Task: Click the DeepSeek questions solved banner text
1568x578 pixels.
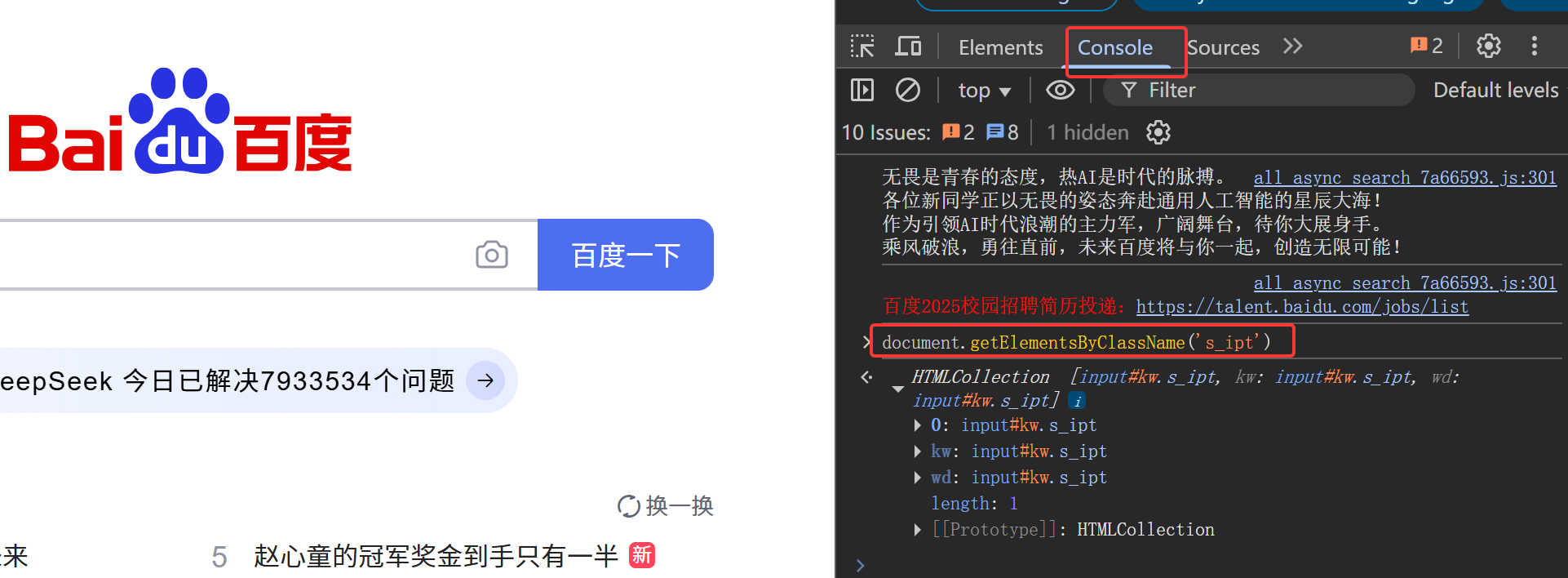Action: click(228, 380)
